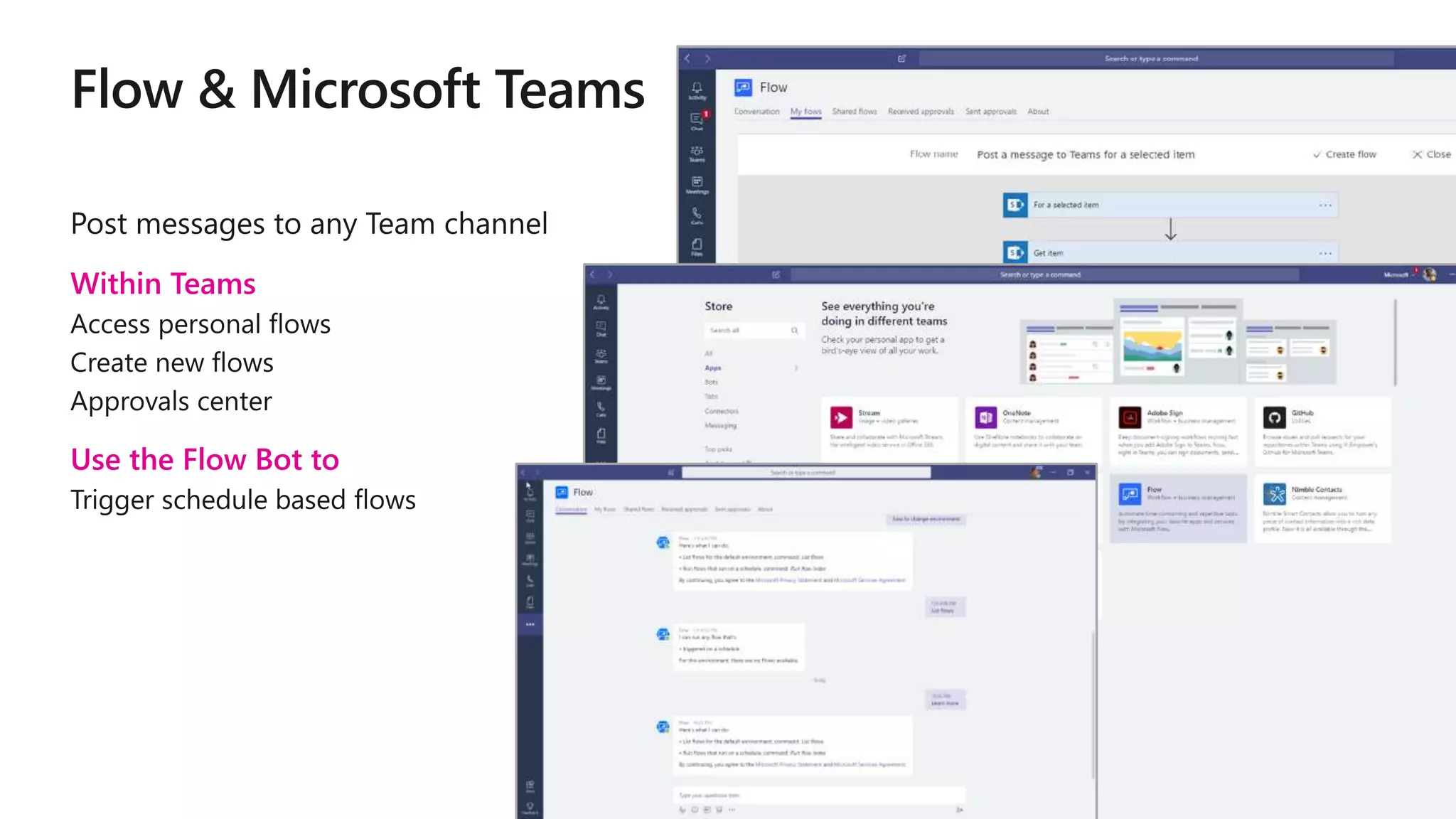Image resolution: width=1456 pixels, height=819 pixels.
Task: Open Files in the Store window sidebar
Action: click(601, 435)
